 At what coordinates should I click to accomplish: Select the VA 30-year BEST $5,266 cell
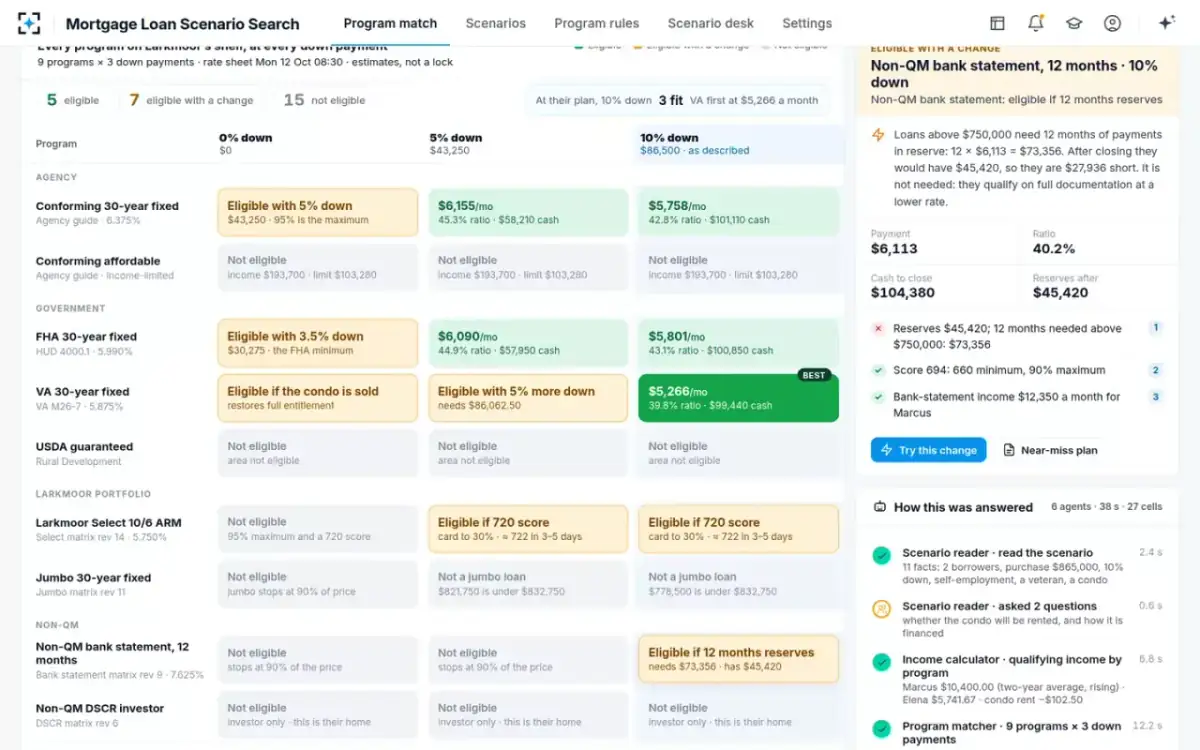(x=738, y=398)
